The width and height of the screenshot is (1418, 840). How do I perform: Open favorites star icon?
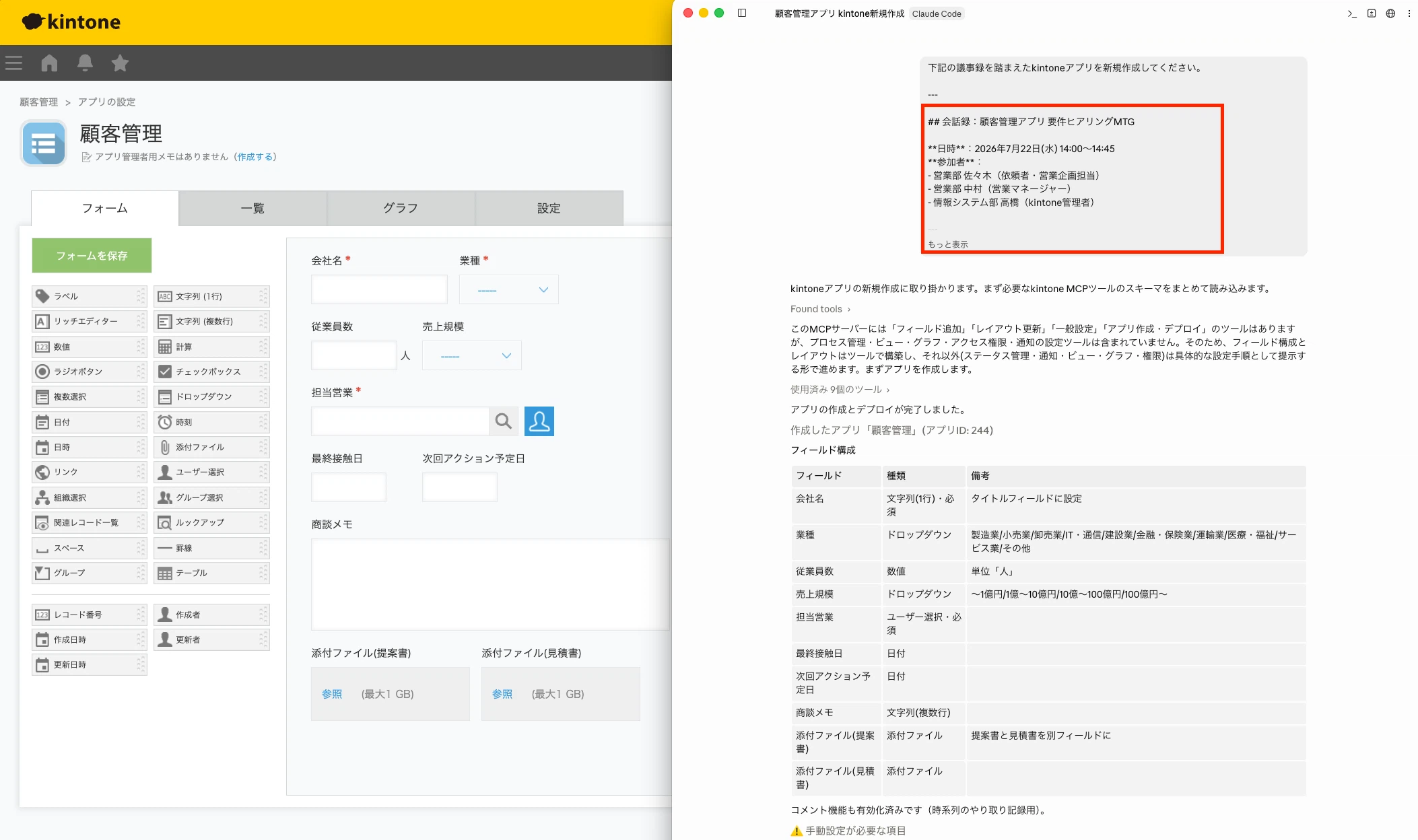click(120, 63)
